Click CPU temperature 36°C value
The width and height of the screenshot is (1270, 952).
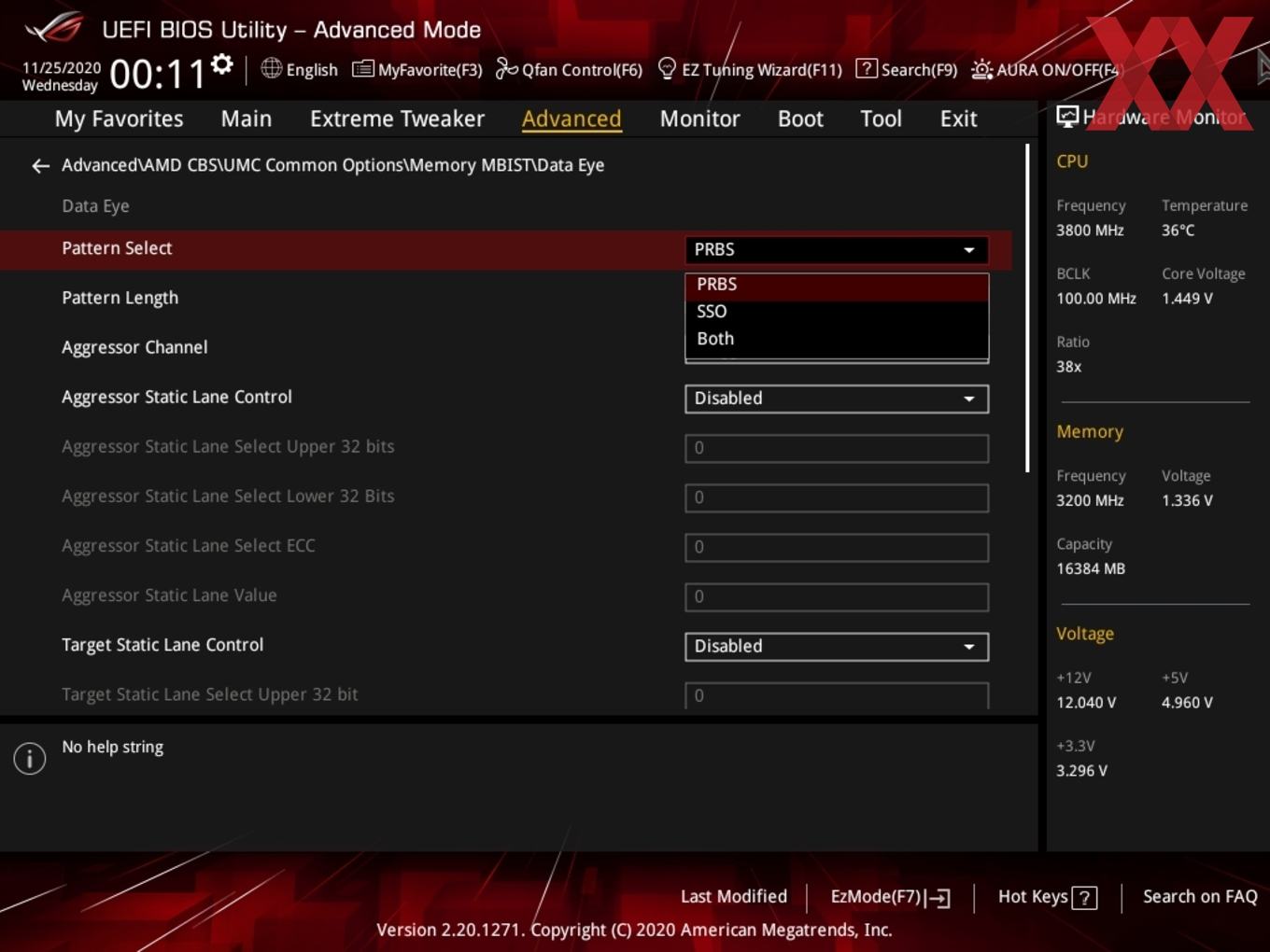tap(1178, 231)
